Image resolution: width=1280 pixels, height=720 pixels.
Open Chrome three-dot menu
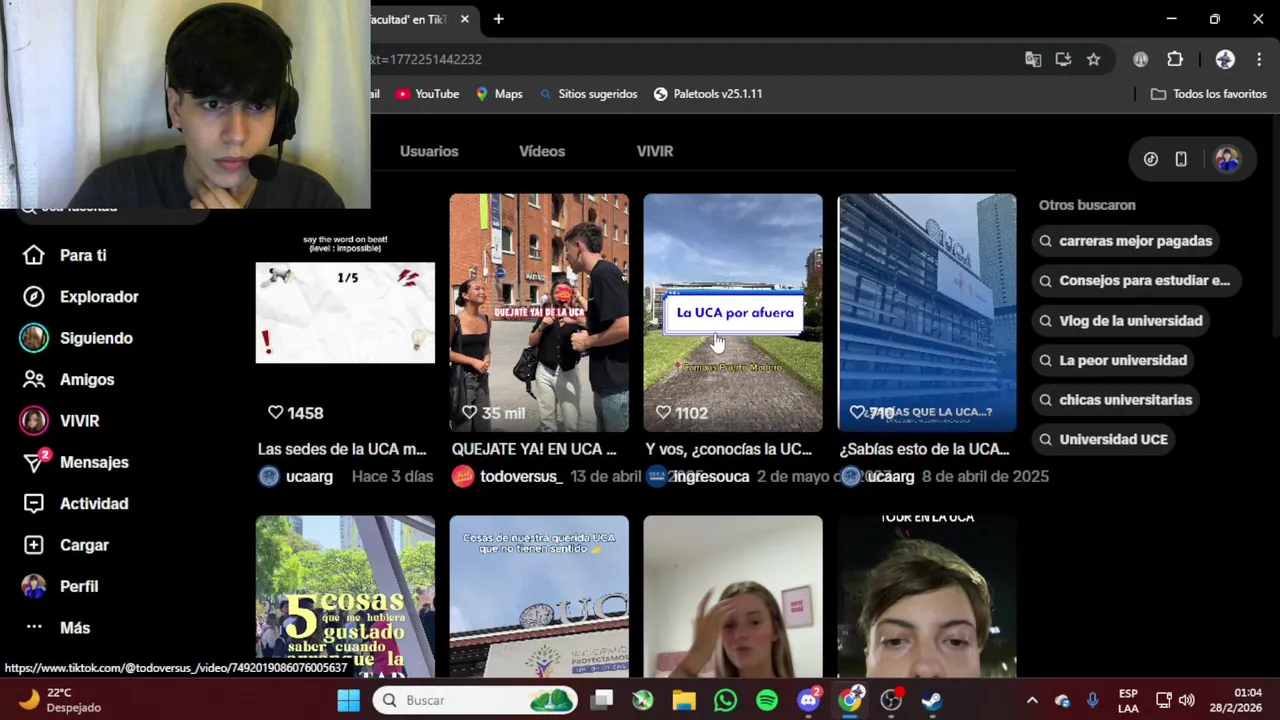[x=1259, y=60]
